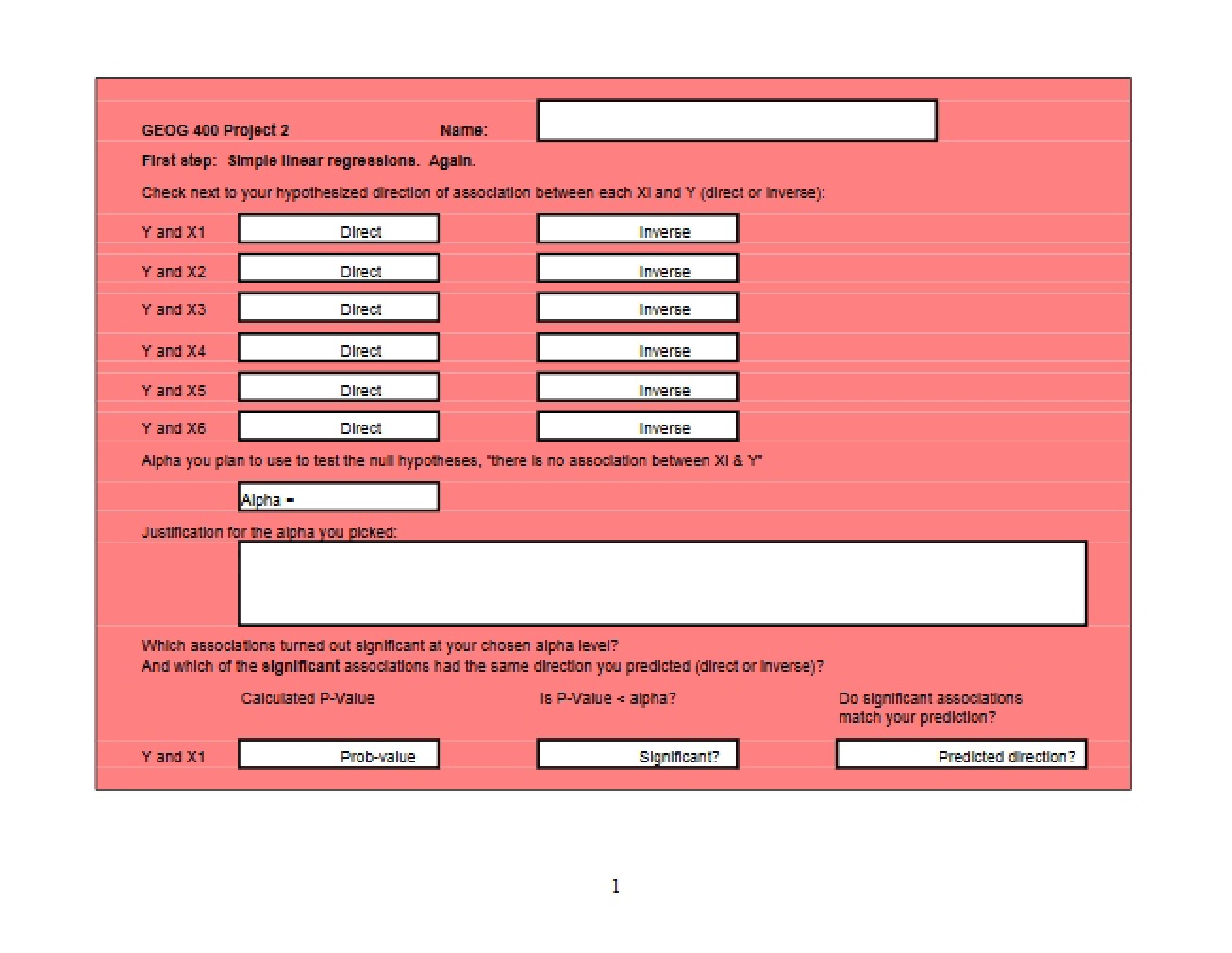Click the alpha justification text box

point(662,583)
